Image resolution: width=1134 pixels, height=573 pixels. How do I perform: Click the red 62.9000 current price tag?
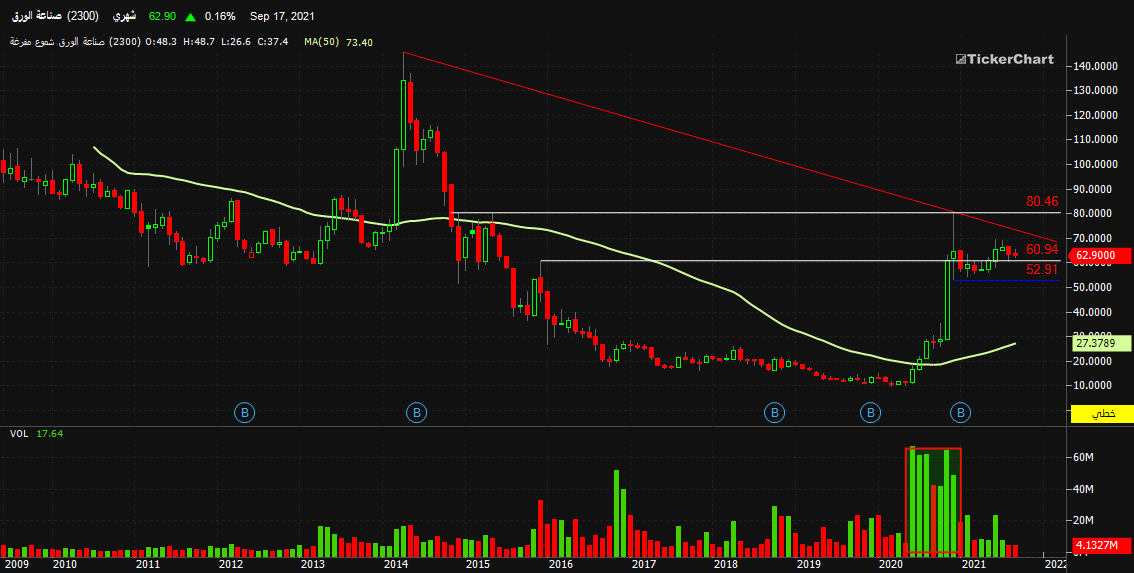click(x=1099, y=255)
